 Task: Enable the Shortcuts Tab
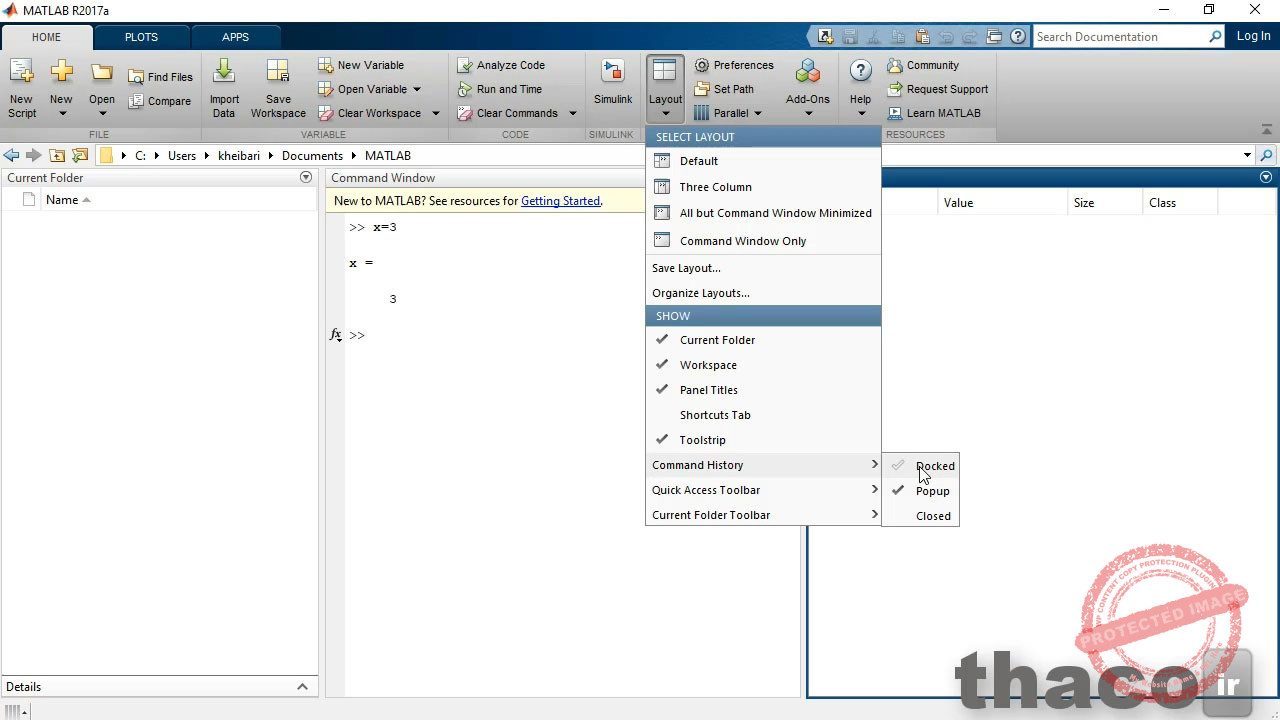[x=715, y=414]
